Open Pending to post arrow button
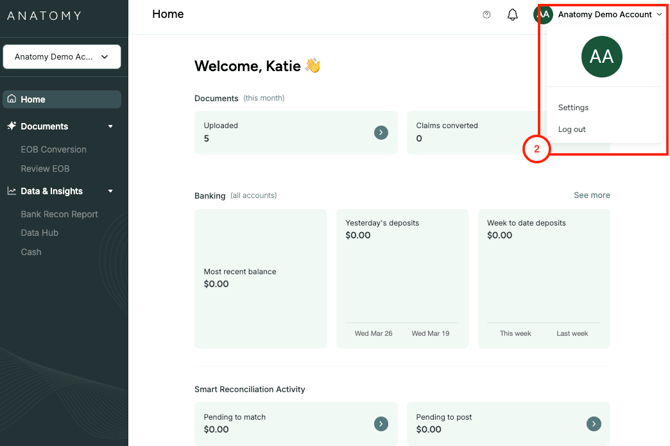 coord(593,424)
